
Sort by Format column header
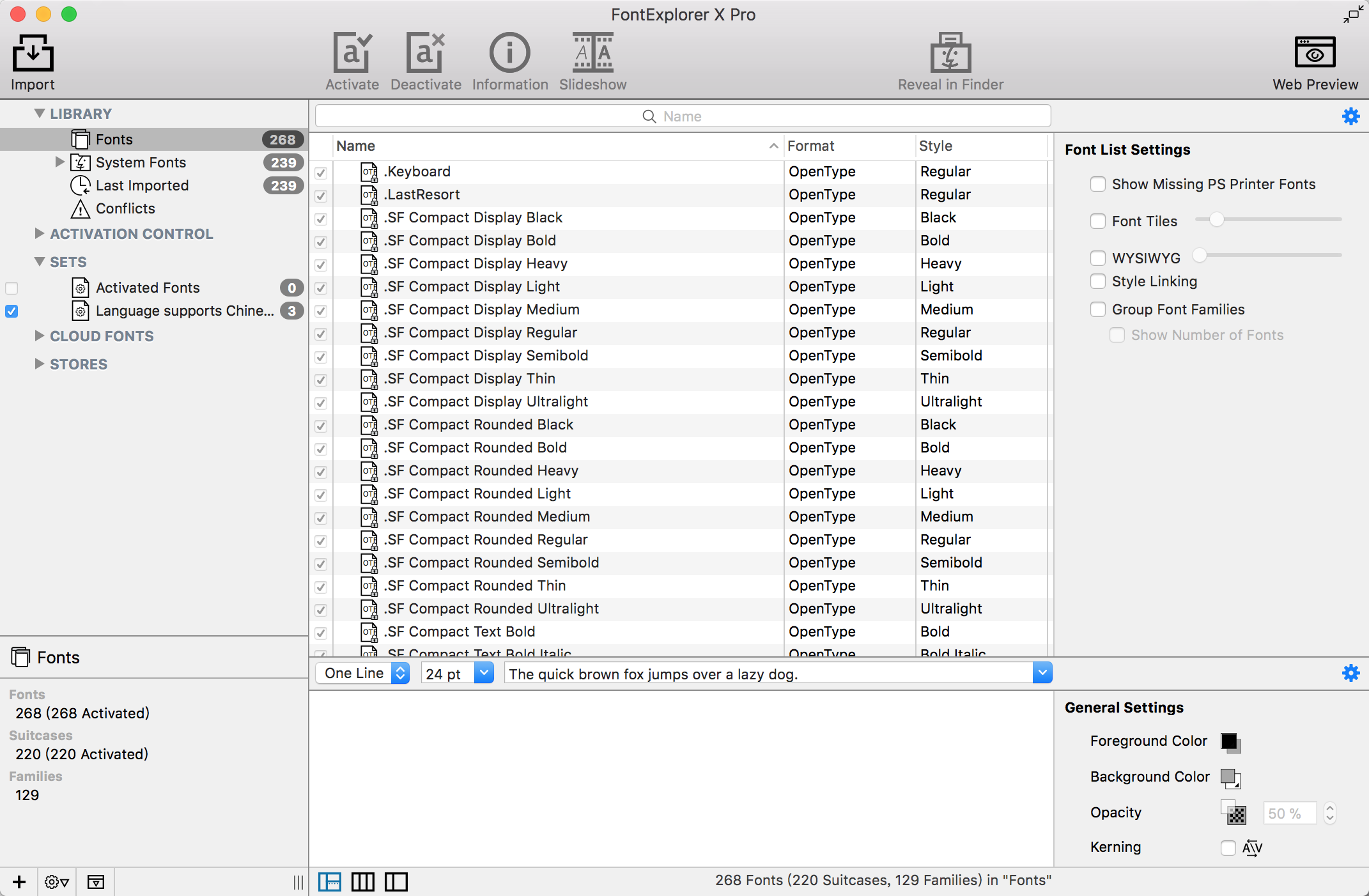pos(849,146)
